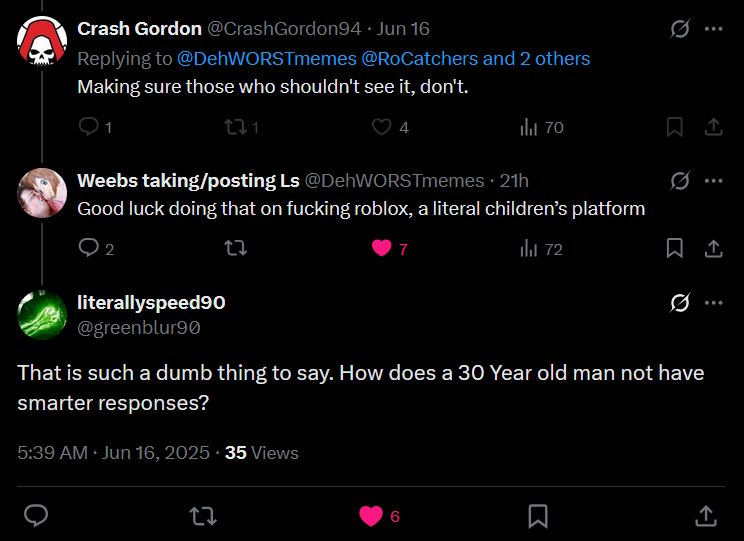Reply to Weebs taking/posting Ls tweet
Image resolution: width=744 pixels, height=541 pixels.
tap(89, 249)
